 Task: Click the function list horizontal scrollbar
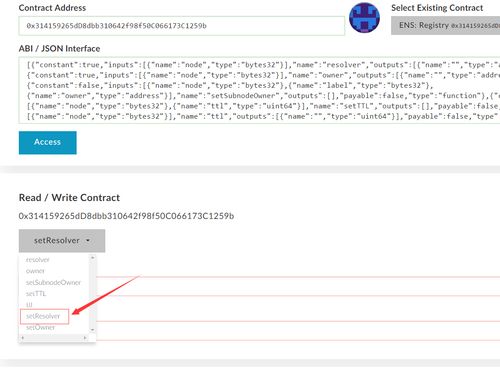[x=54, y=338]
